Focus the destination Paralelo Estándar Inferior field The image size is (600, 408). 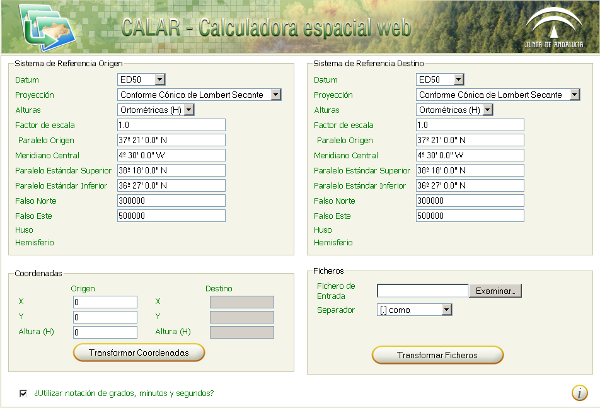470,186
